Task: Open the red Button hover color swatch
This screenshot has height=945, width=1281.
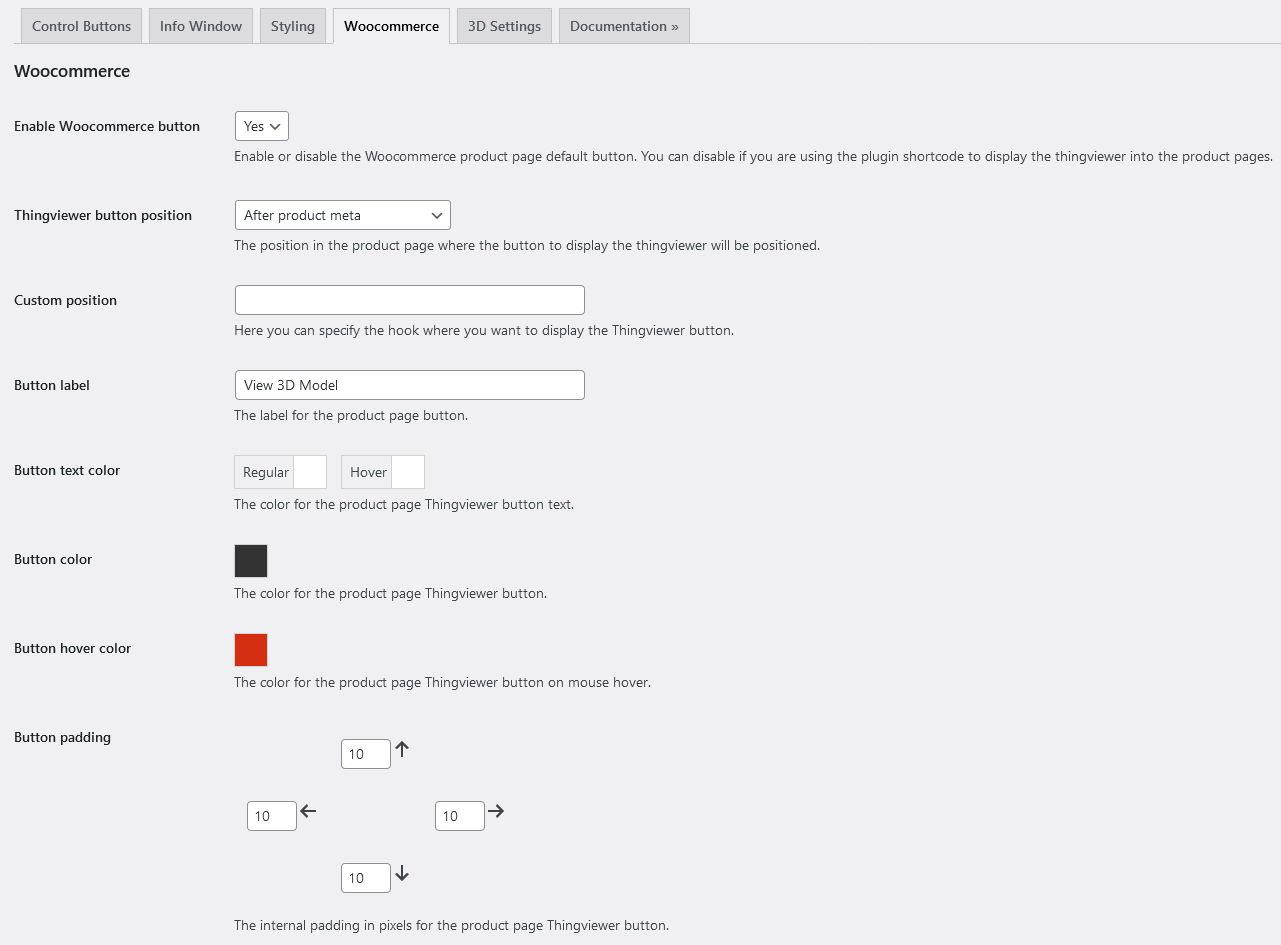Action: [x=251, y=650]
